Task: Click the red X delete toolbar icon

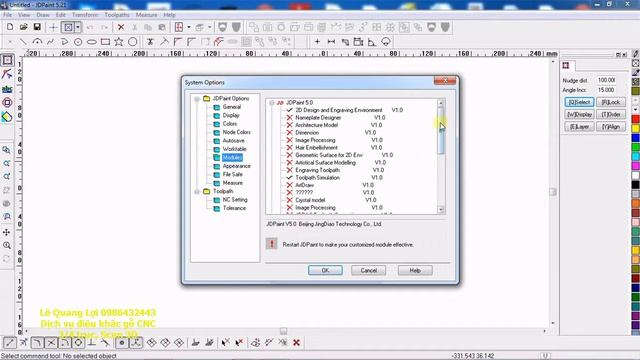Action: click(x=121, y=27)
